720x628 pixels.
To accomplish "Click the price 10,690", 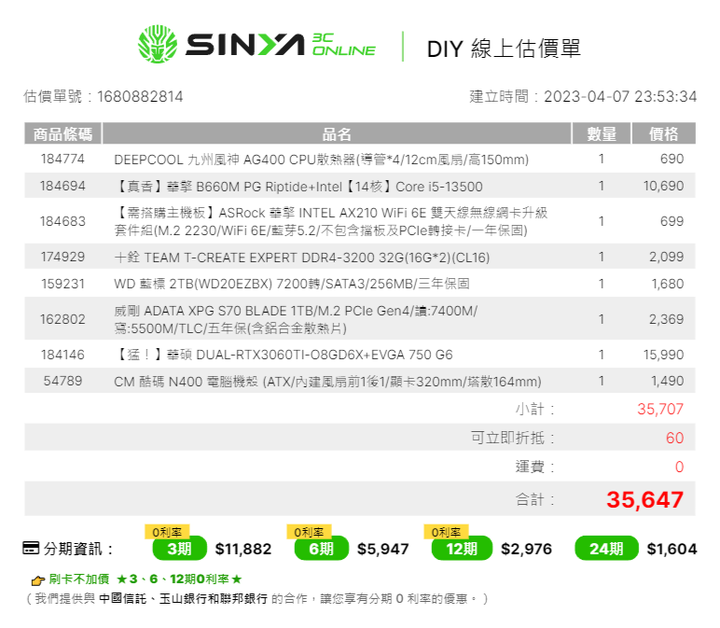I will click(x=664, y=186).
